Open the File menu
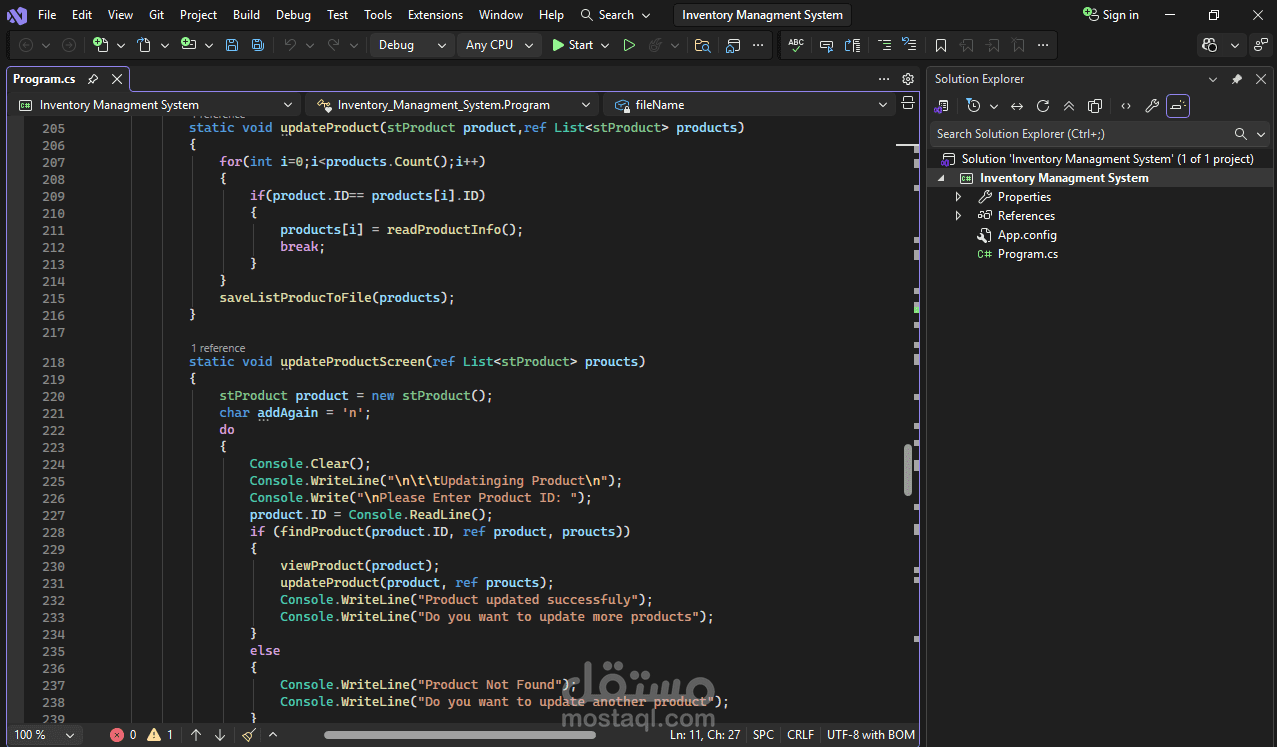This screenshot has height=747, width=1277. coord(47,15)
